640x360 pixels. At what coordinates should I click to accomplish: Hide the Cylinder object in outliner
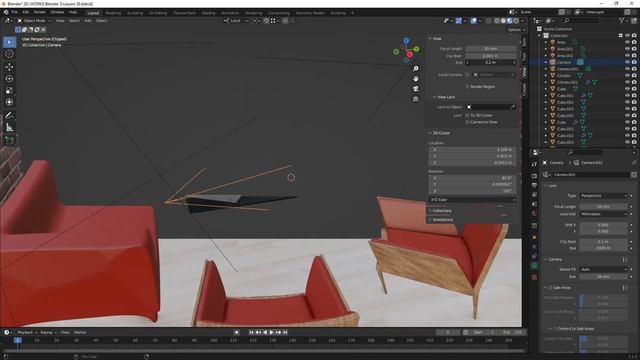pyautogui.click(x=627, y=76)
